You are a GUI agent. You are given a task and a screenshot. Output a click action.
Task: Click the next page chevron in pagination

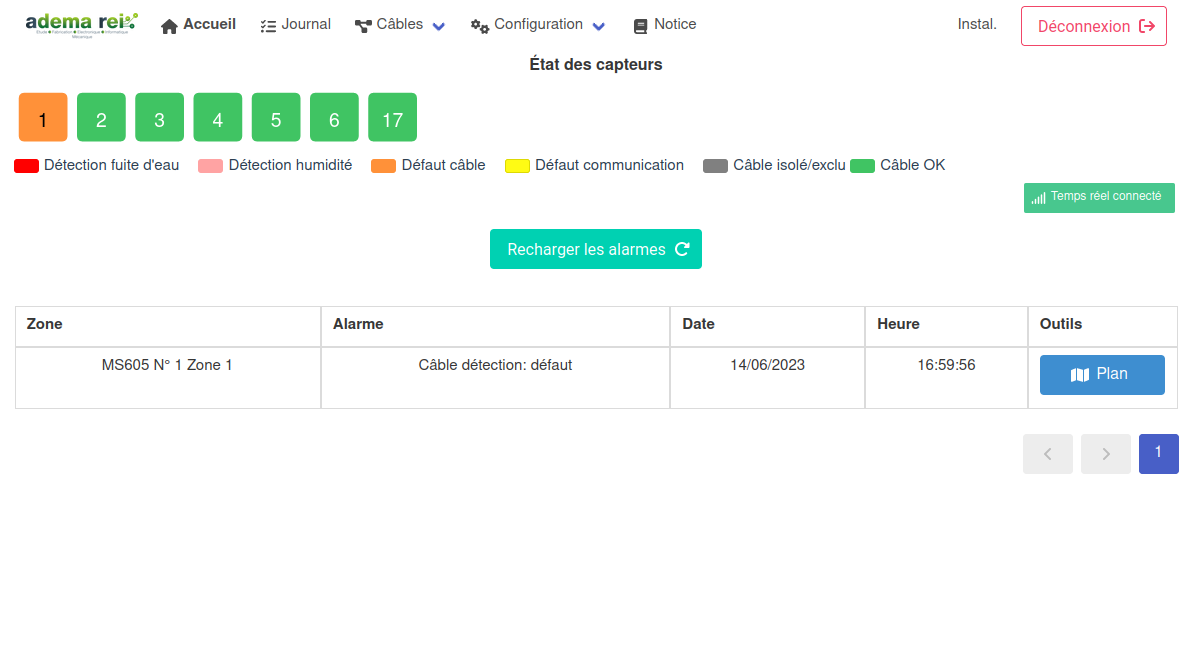coord(1105,453)
